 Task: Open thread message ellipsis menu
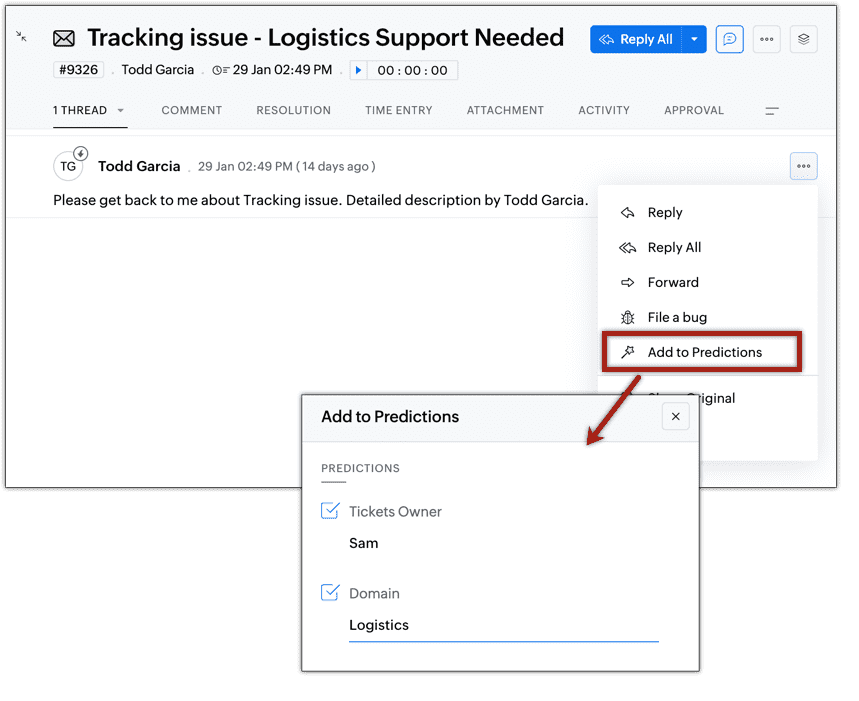coord(803,166)
